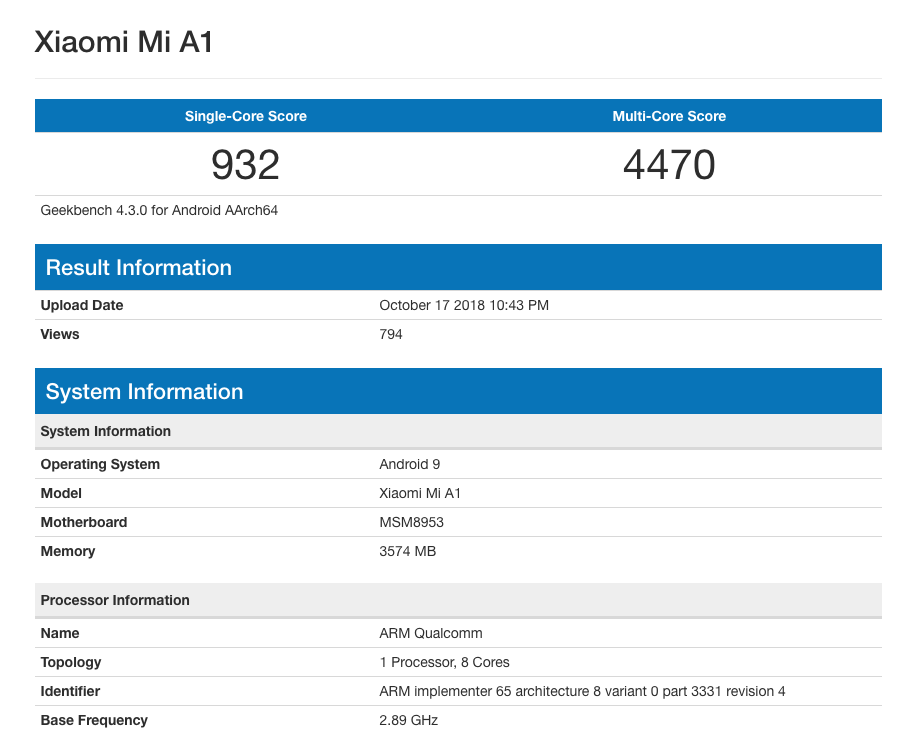Click the Operating System row label
The image size is (912, 745).
click(100, 464)
